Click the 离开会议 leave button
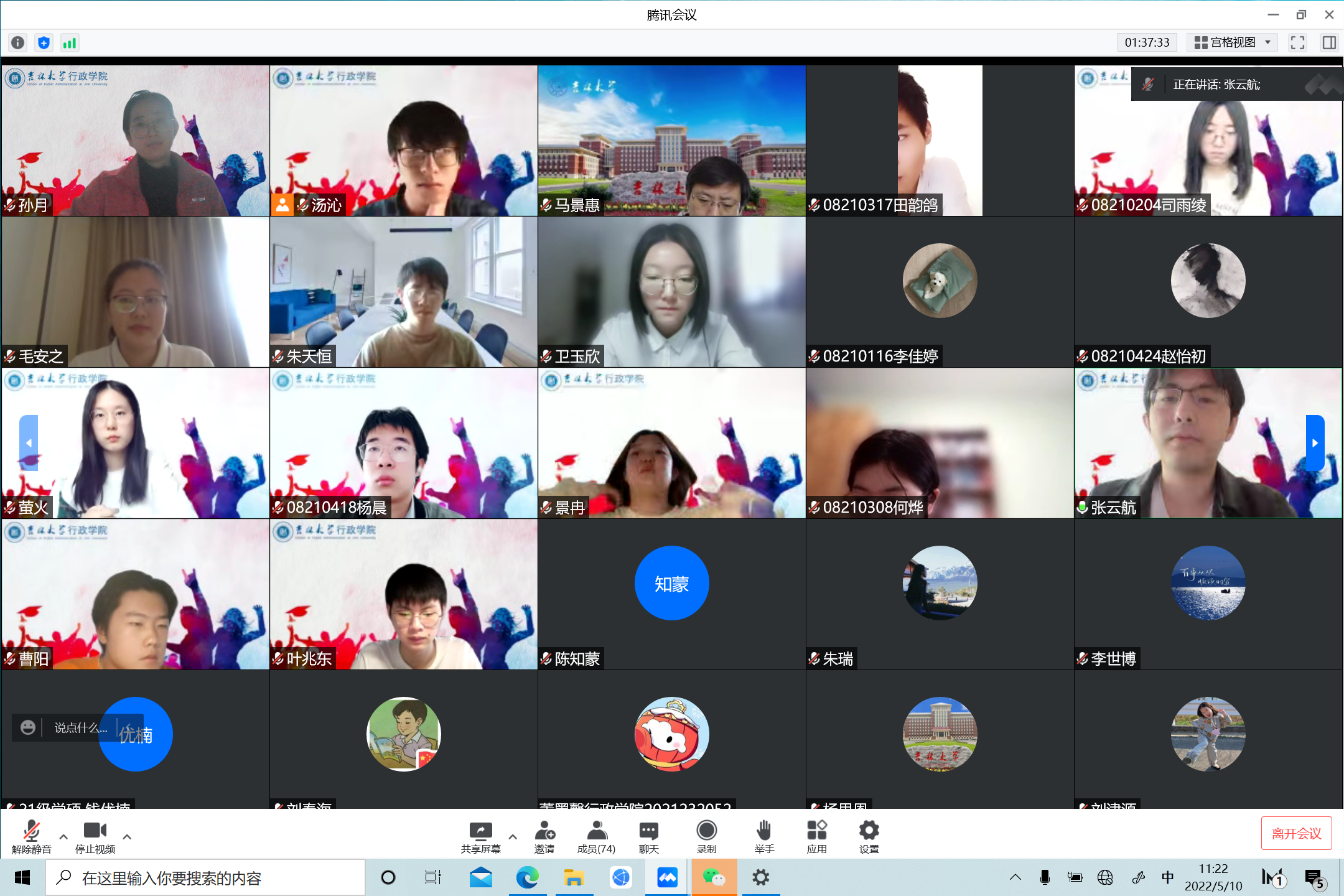 click(1296, 833)
